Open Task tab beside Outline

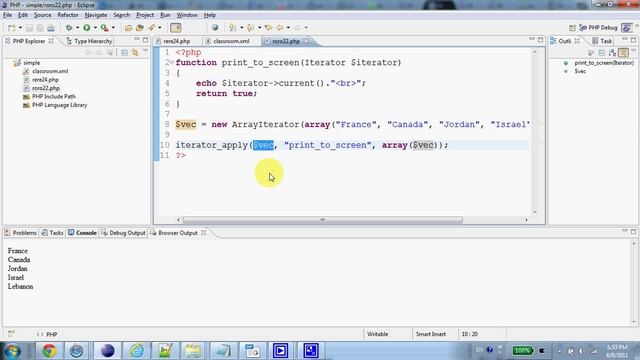click(602, 41)
